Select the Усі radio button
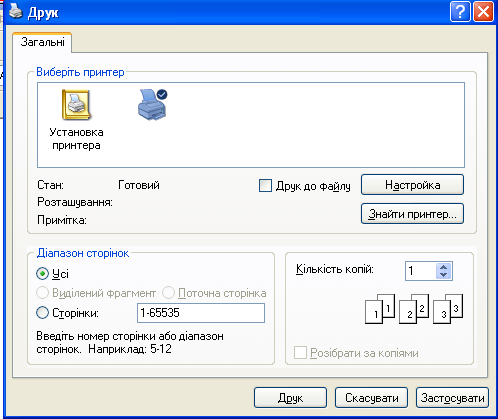 click(x=42, y=274)
